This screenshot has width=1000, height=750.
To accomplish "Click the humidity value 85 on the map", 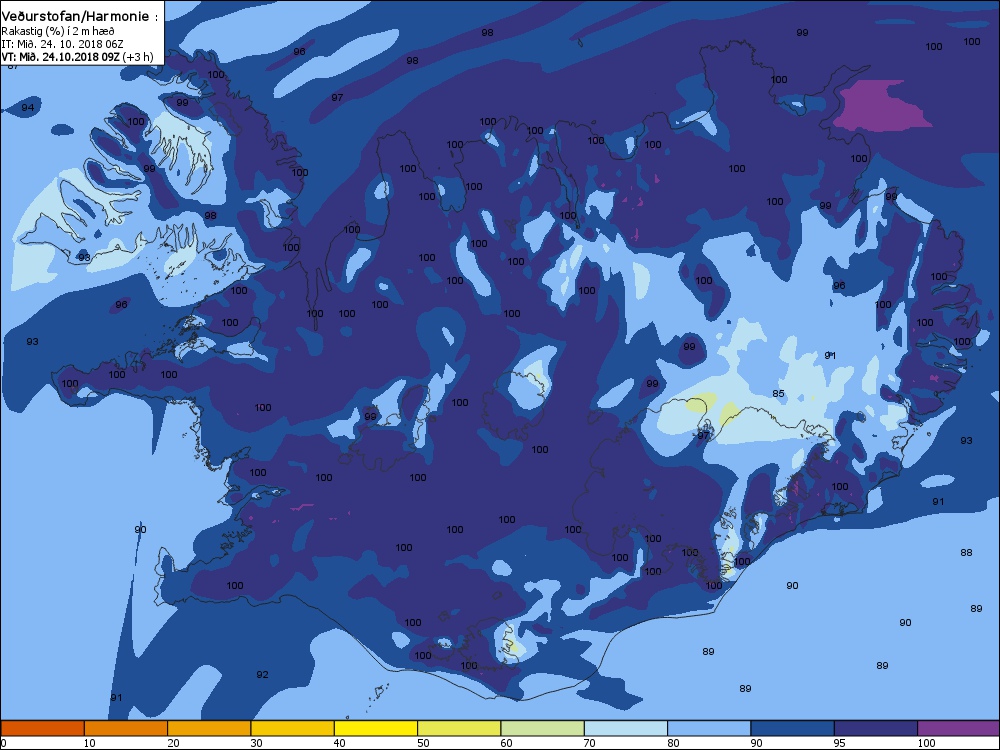I will [778, 393].
